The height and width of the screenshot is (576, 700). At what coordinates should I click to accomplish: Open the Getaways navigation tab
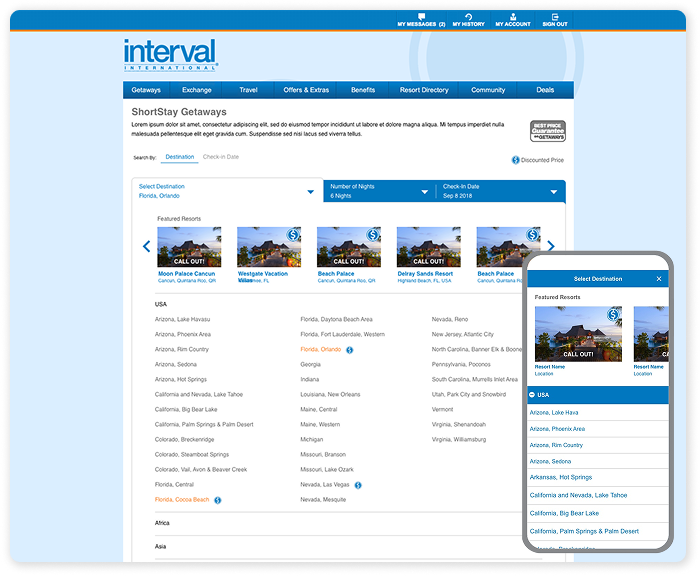tap(146, 90)
